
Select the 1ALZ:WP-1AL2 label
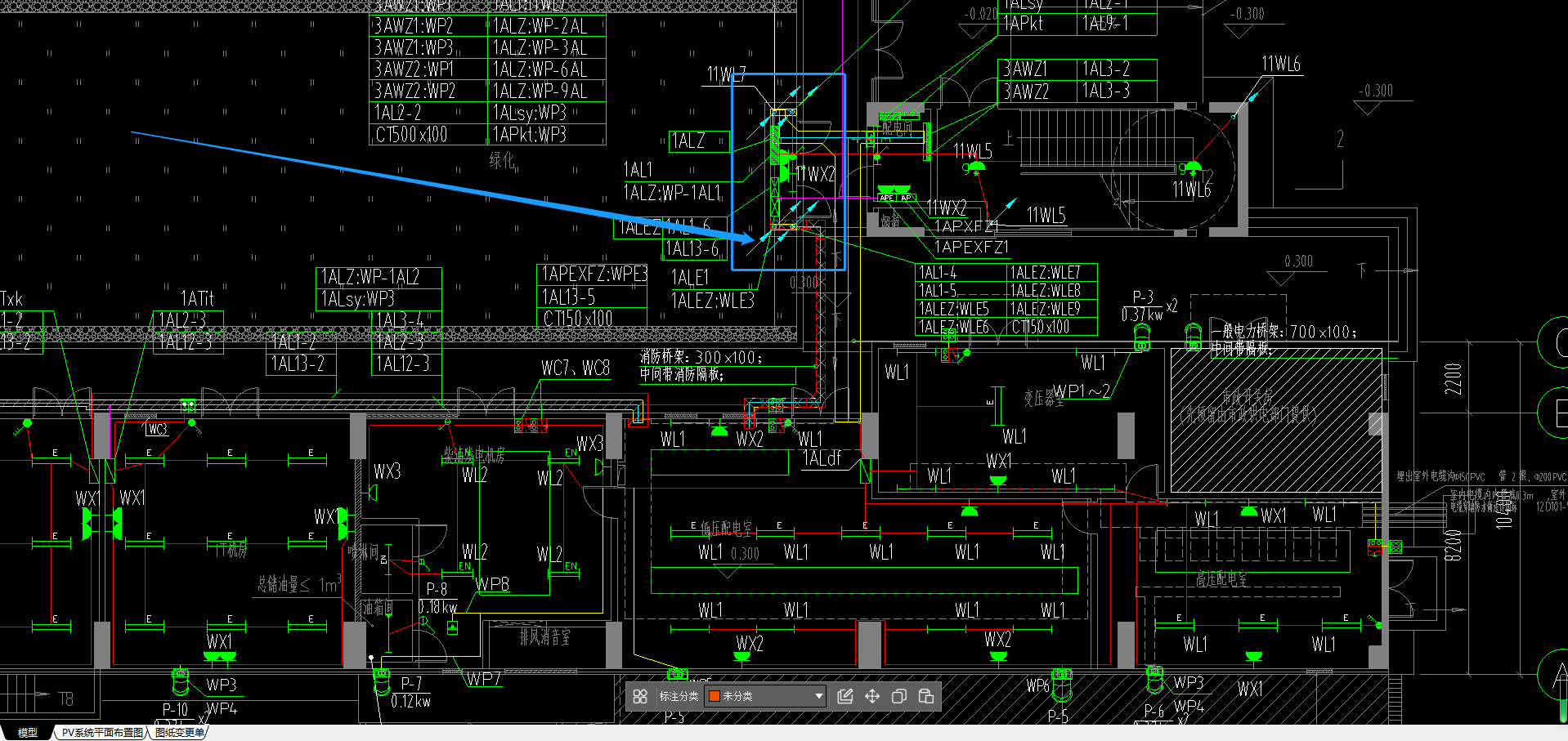(370, 278)
